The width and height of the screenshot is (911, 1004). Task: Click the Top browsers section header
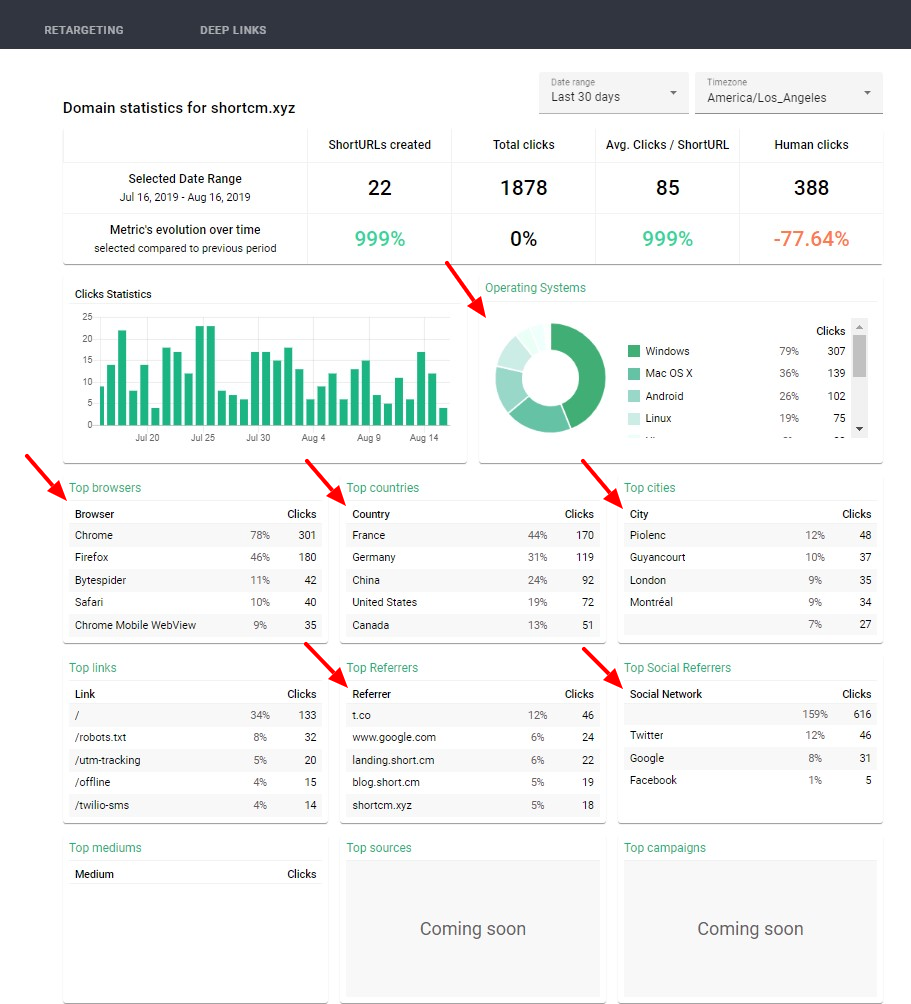tap(103, 487)
